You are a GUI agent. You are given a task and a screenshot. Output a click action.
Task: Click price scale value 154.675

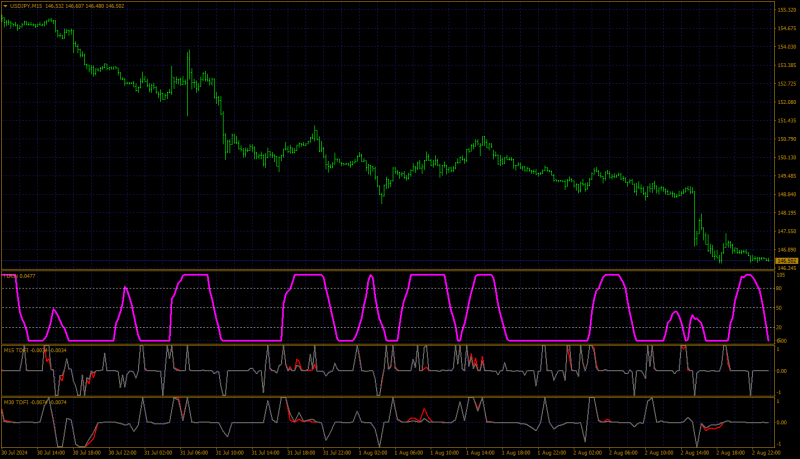787,29
